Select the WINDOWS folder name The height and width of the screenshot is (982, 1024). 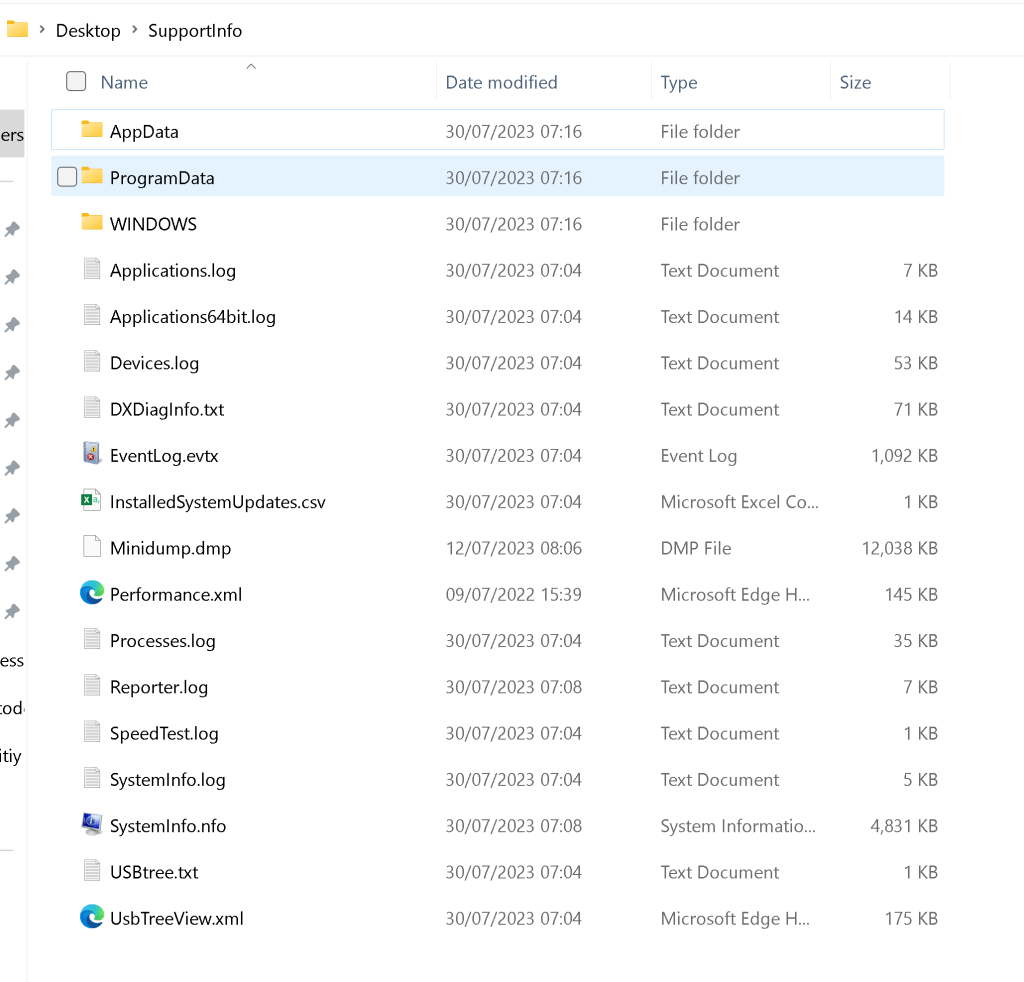coord(153,224)
